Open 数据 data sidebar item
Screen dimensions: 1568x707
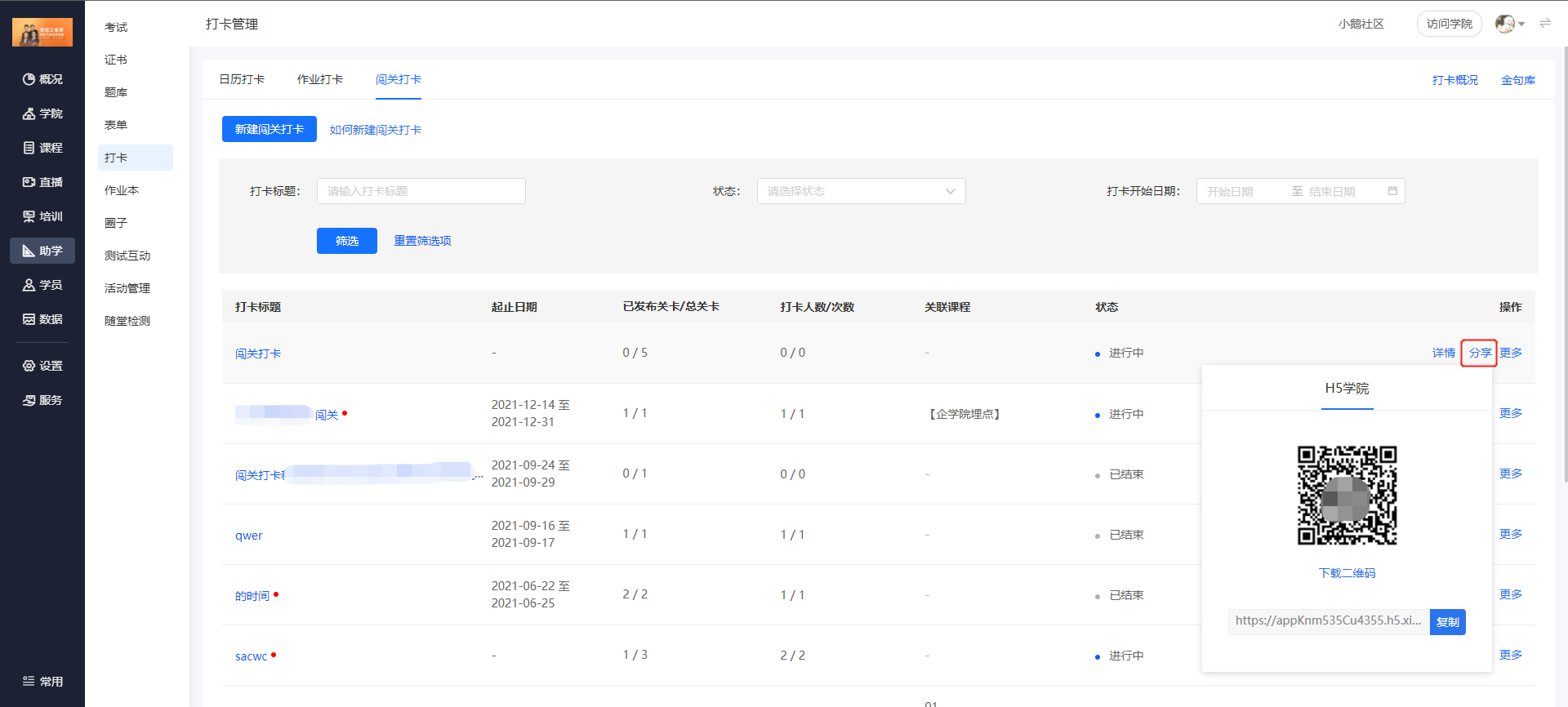pos(42,319)
